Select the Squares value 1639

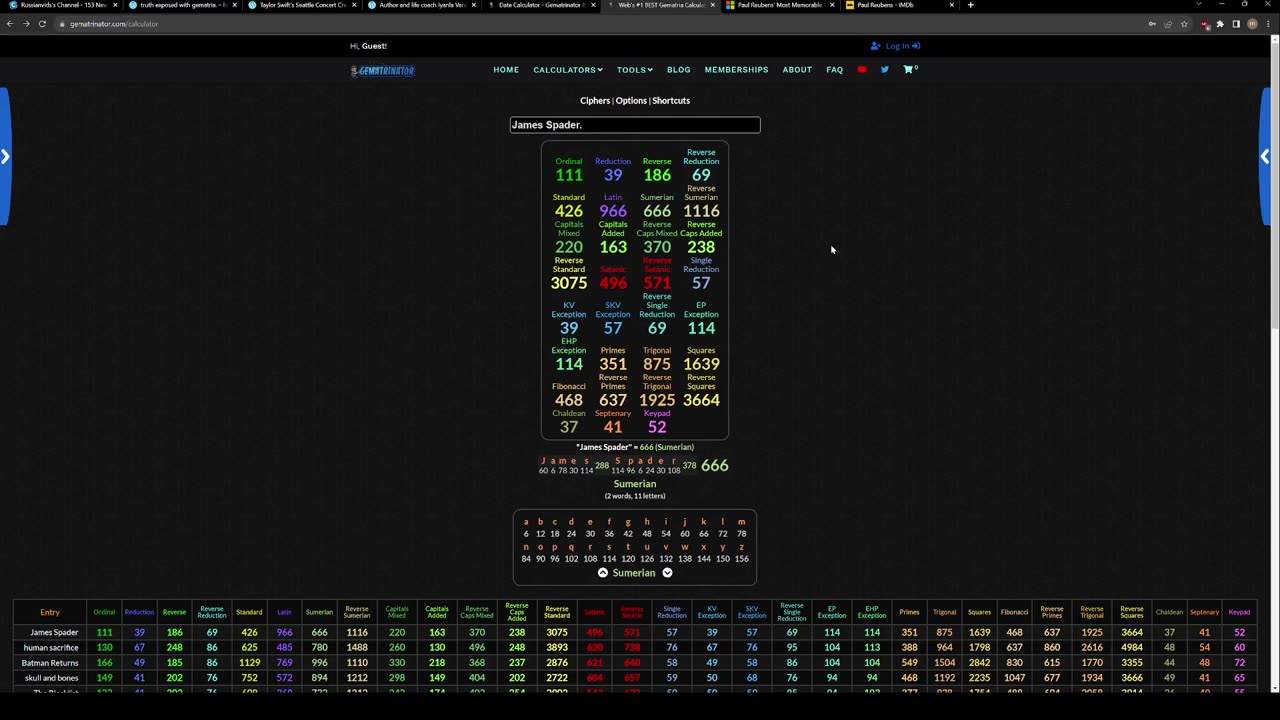(x=701, y=364)
